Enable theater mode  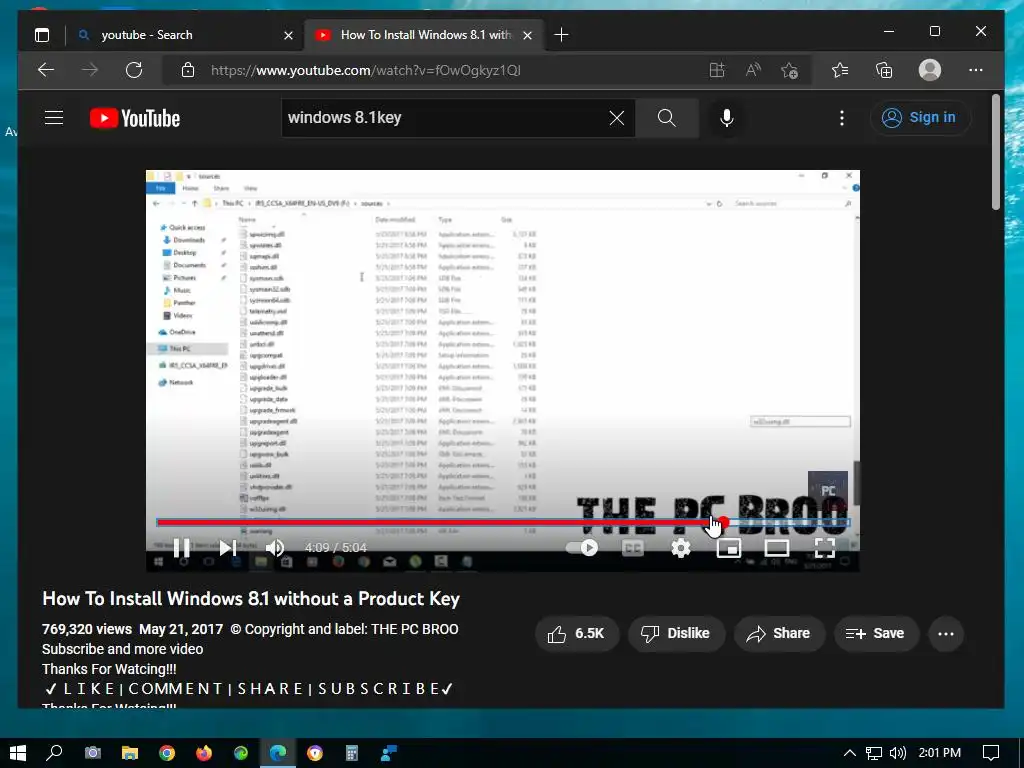(x=776, y=547)
